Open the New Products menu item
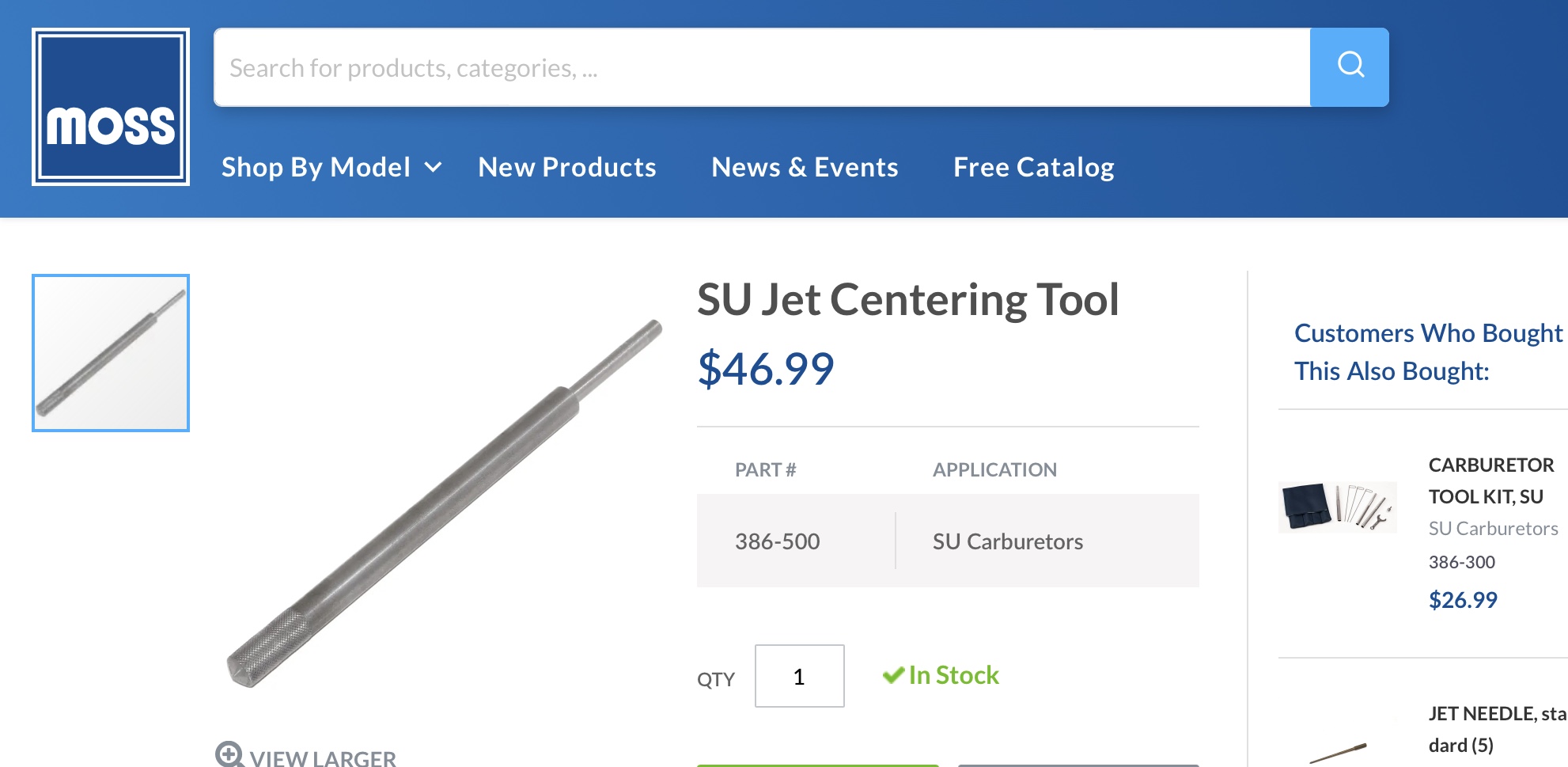Screen dimensions: 1568x767 pyautogui.click(x=567, y=167)
